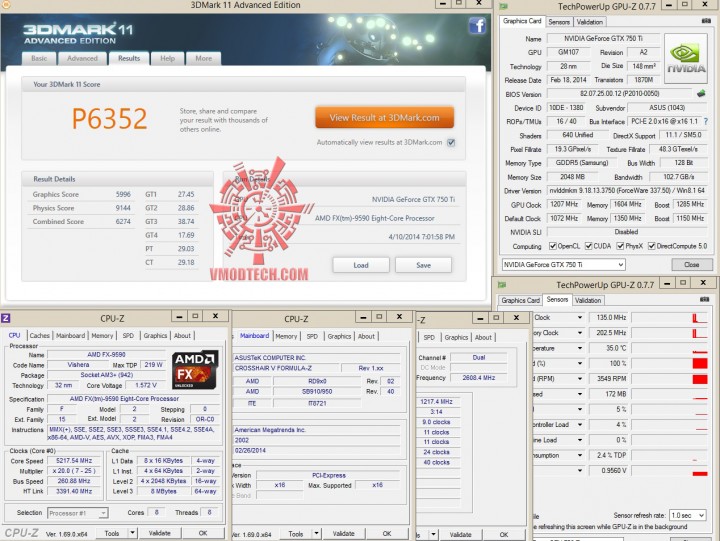Switch to the Advanced tab in 3DMark
720x541 pixels.
pos(82,58)
